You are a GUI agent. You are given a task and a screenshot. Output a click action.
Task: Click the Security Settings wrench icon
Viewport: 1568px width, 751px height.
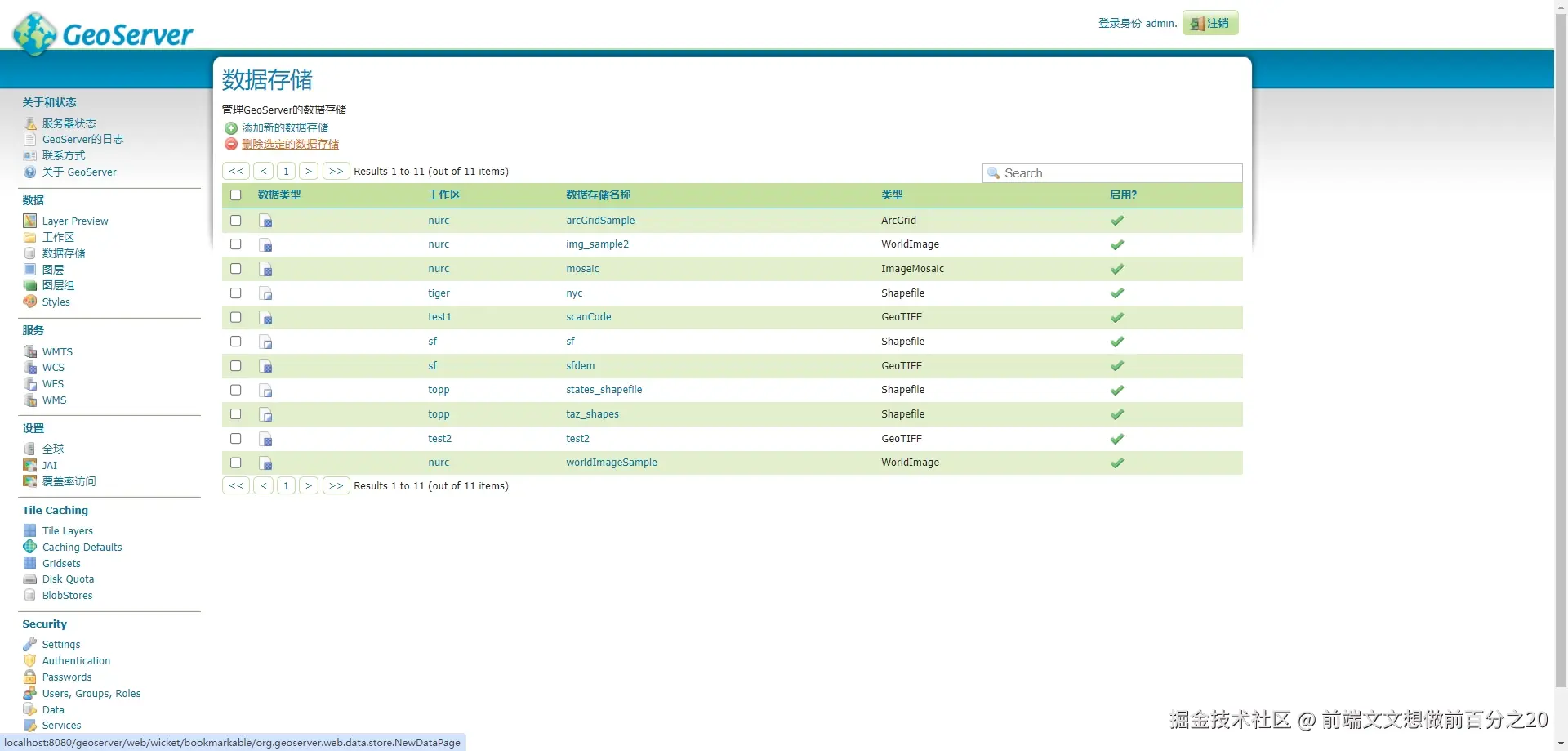pyautogui.click(x=30, y=644)
